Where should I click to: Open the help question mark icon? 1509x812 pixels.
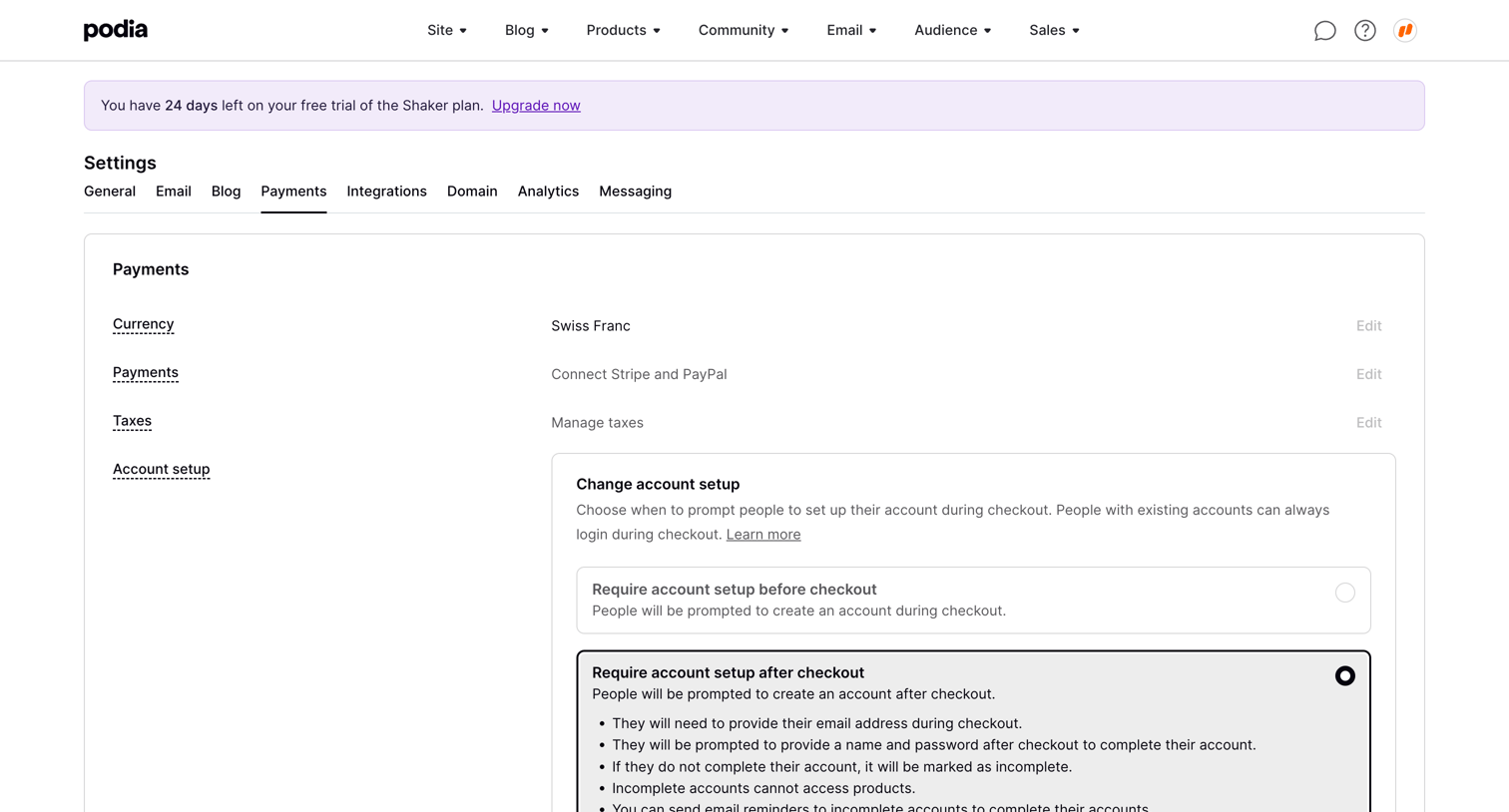coord(1364,31)
